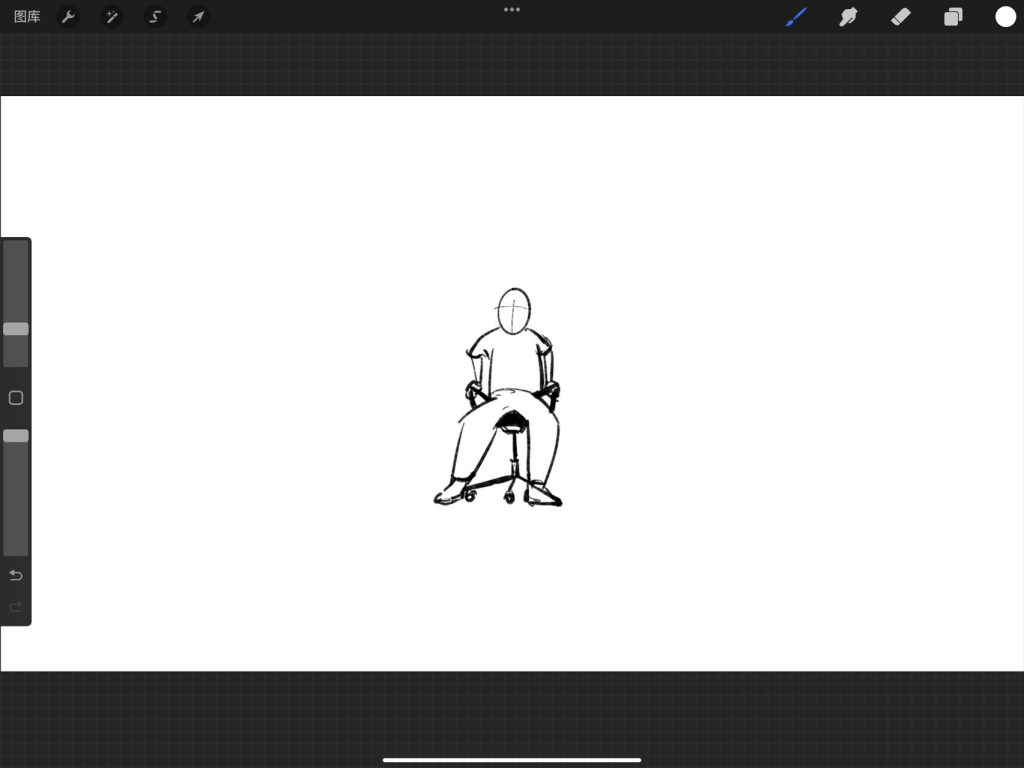Tap the square modify button in sidebar

click(16, 398)
